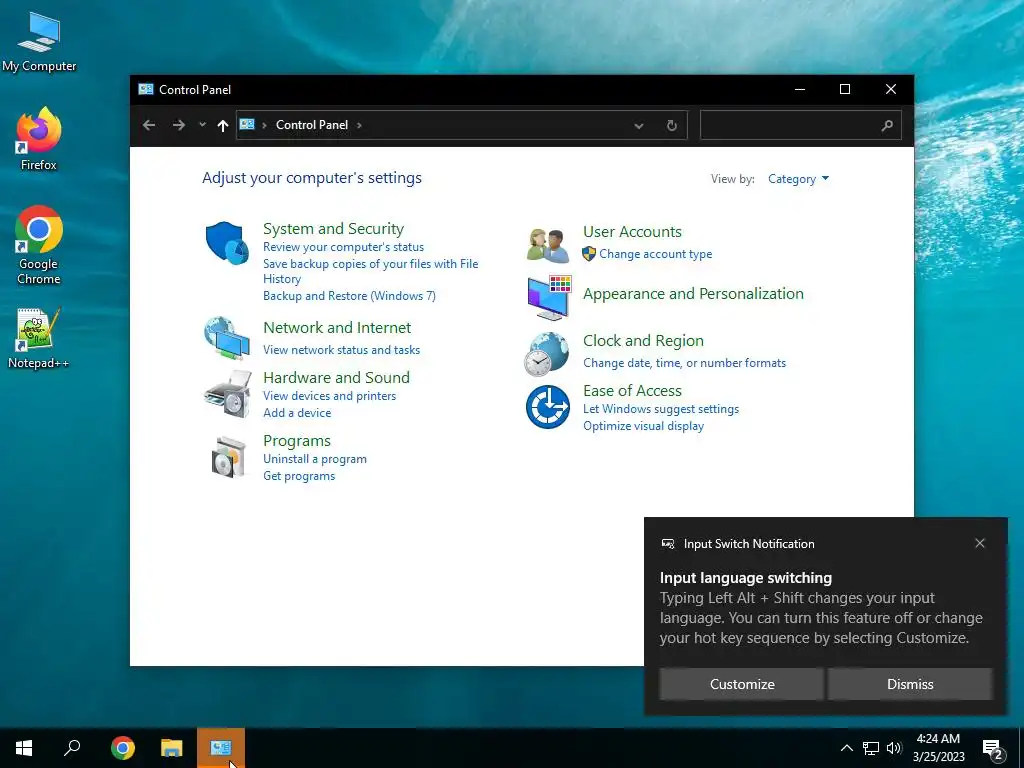Screen dimensions: 1024x768
Task: Click Uninstall a program
Action: coord(314,459)
